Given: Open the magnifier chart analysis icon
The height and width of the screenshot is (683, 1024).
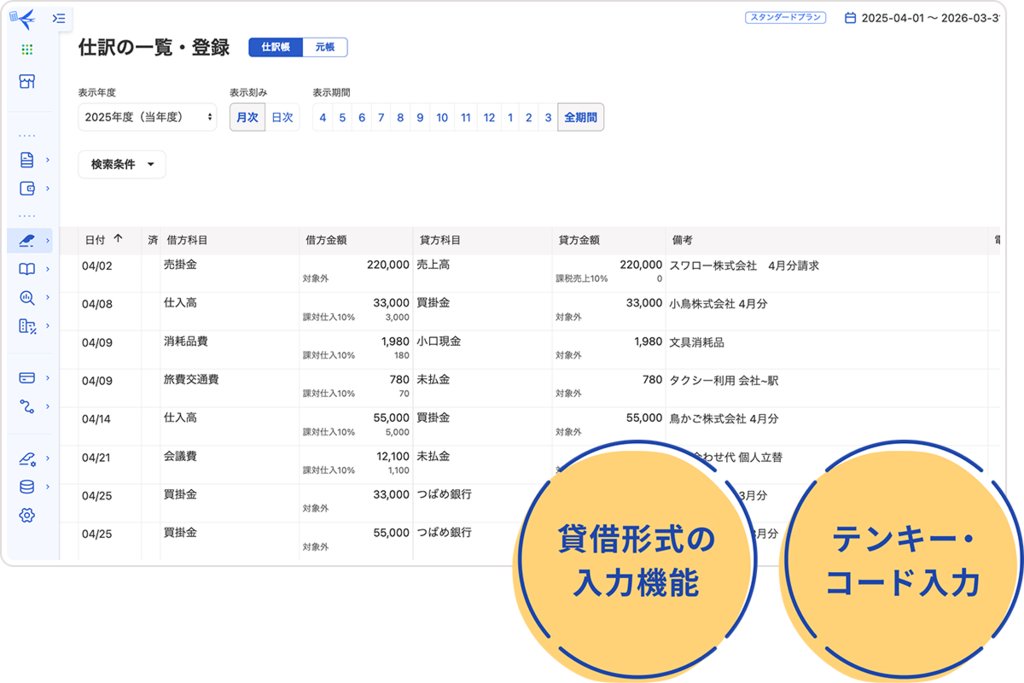Looking at the screenshot, I should click(27, 297).
